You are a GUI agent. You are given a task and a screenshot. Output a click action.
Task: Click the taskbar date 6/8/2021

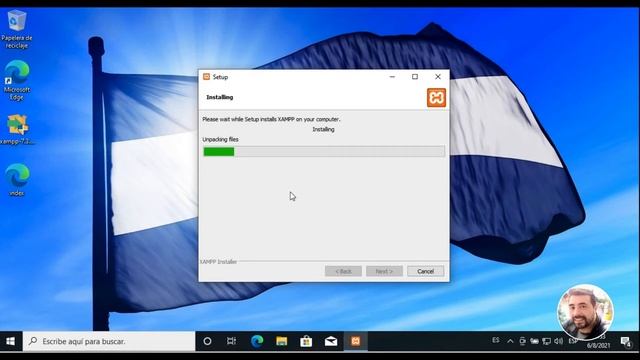[599, 345]
